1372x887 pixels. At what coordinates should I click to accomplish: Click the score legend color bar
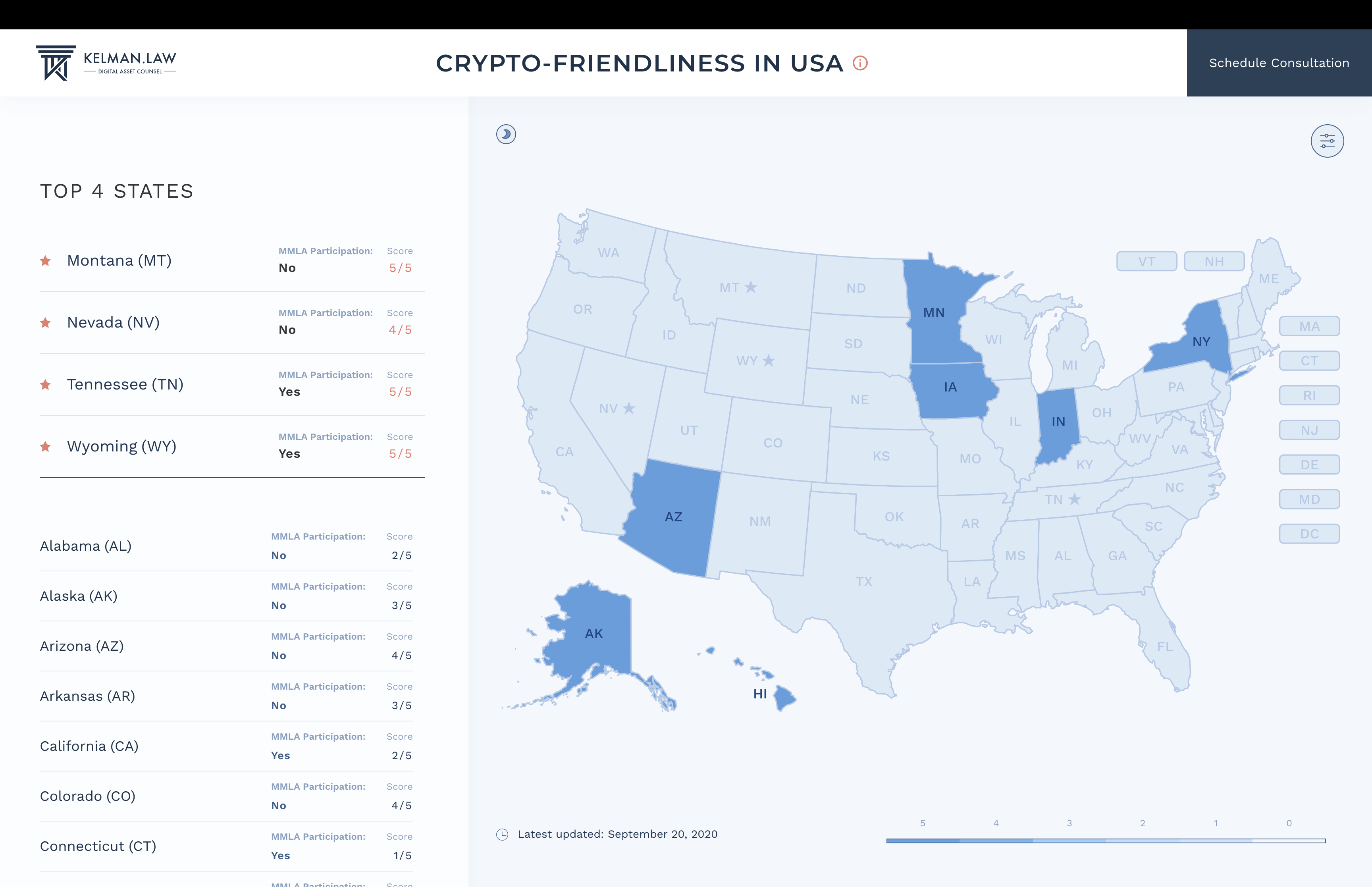(x=1106, y=841)
